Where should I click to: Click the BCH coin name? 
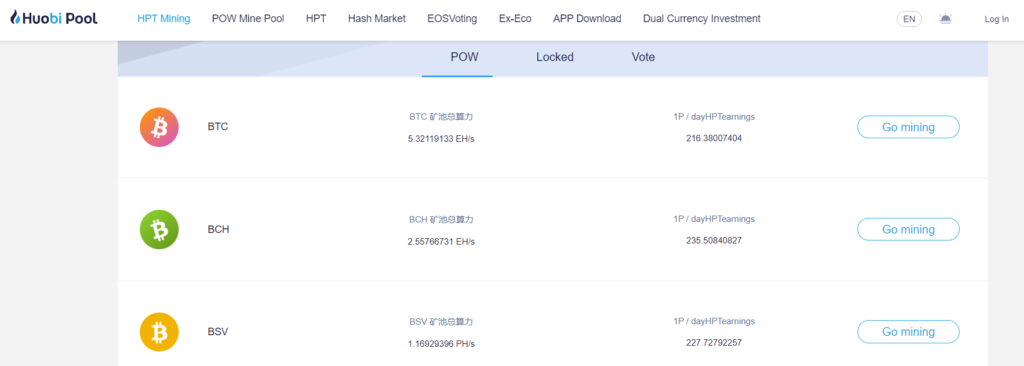pos(218,229)
